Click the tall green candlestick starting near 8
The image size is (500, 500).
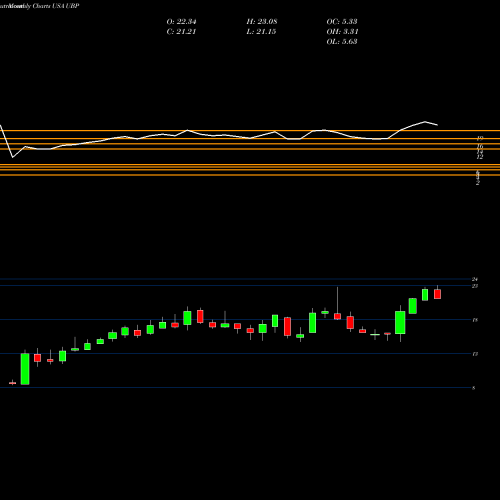[x=25, y=369]
